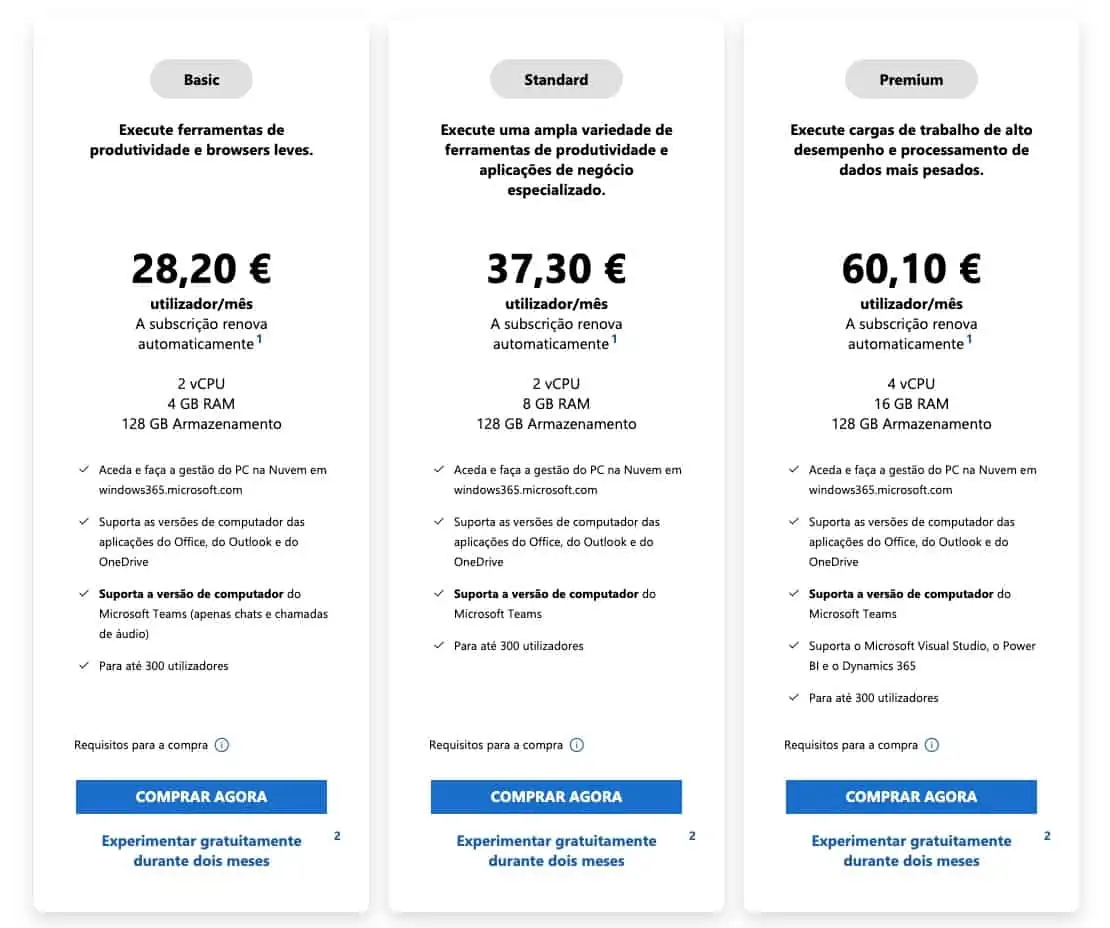Click footnote 1 next to Basic renewal text

coord(259,340)
